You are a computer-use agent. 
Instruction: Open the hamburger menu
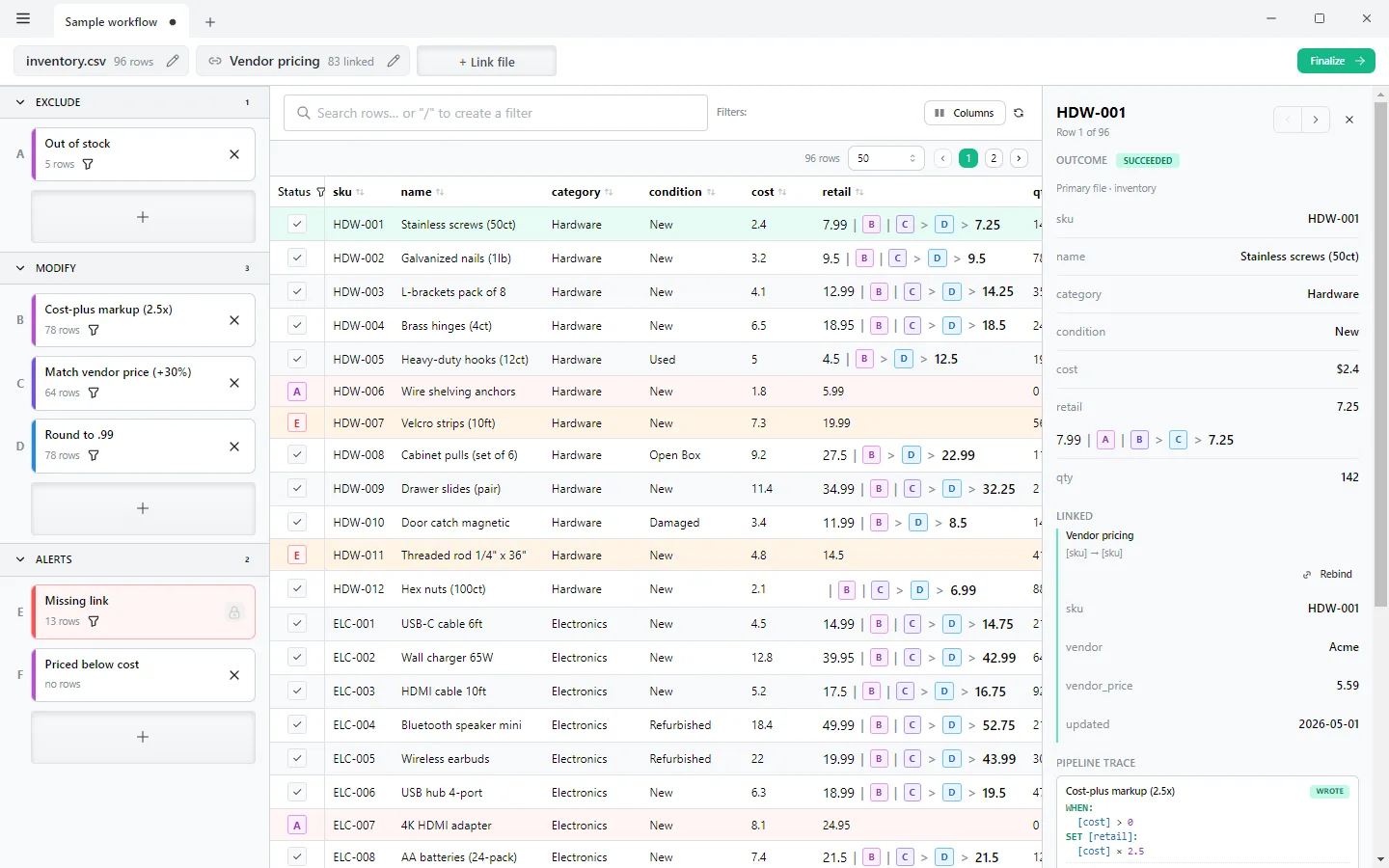23,19
